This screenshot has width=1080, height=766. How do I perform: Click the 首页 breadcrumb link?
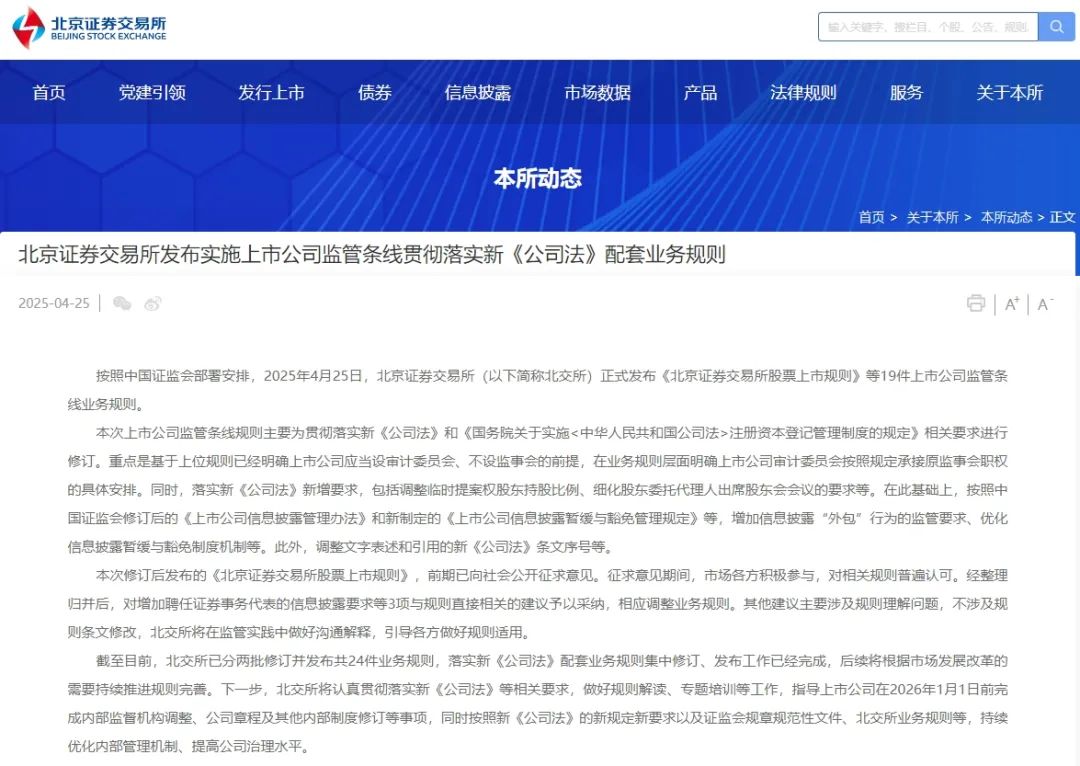[870, 216]
